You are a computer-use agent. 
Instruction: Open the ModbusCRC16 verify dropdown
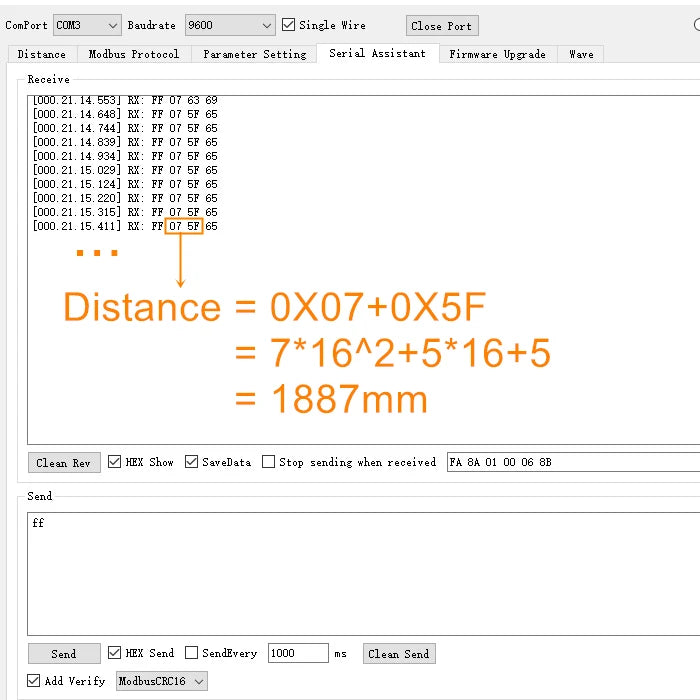tap(162, 680)
